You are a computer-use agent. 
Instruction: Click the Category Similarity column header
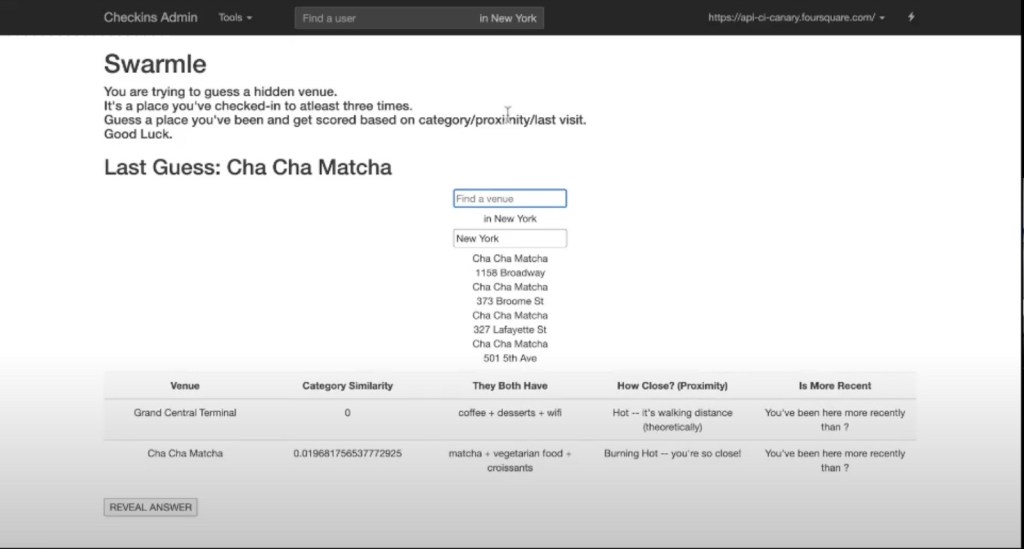348,386
